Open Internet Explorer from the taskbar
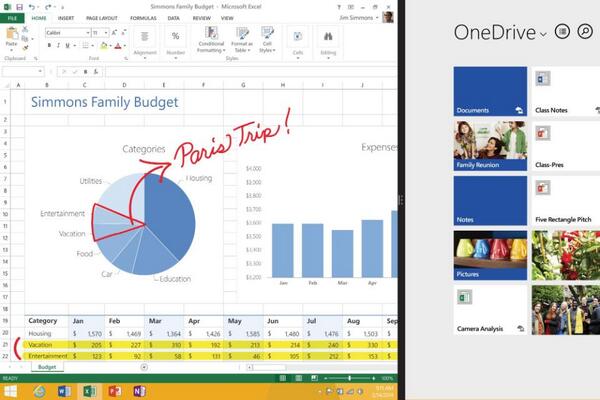Viewport: 600px width, 400px height. click(x=39, y=391)
